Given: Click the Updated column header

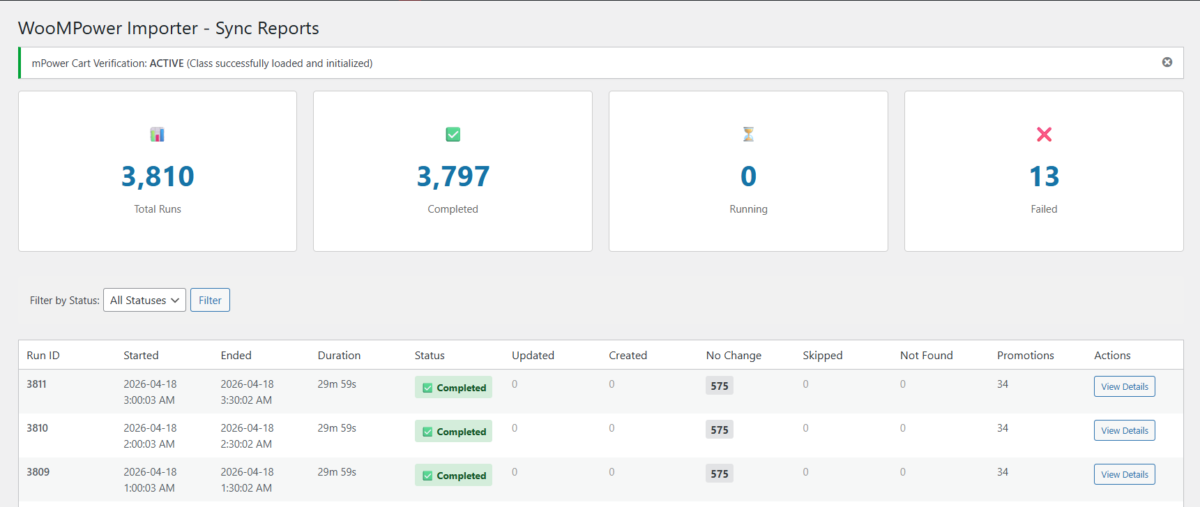Looking at the screenshot, I should 533,355.
